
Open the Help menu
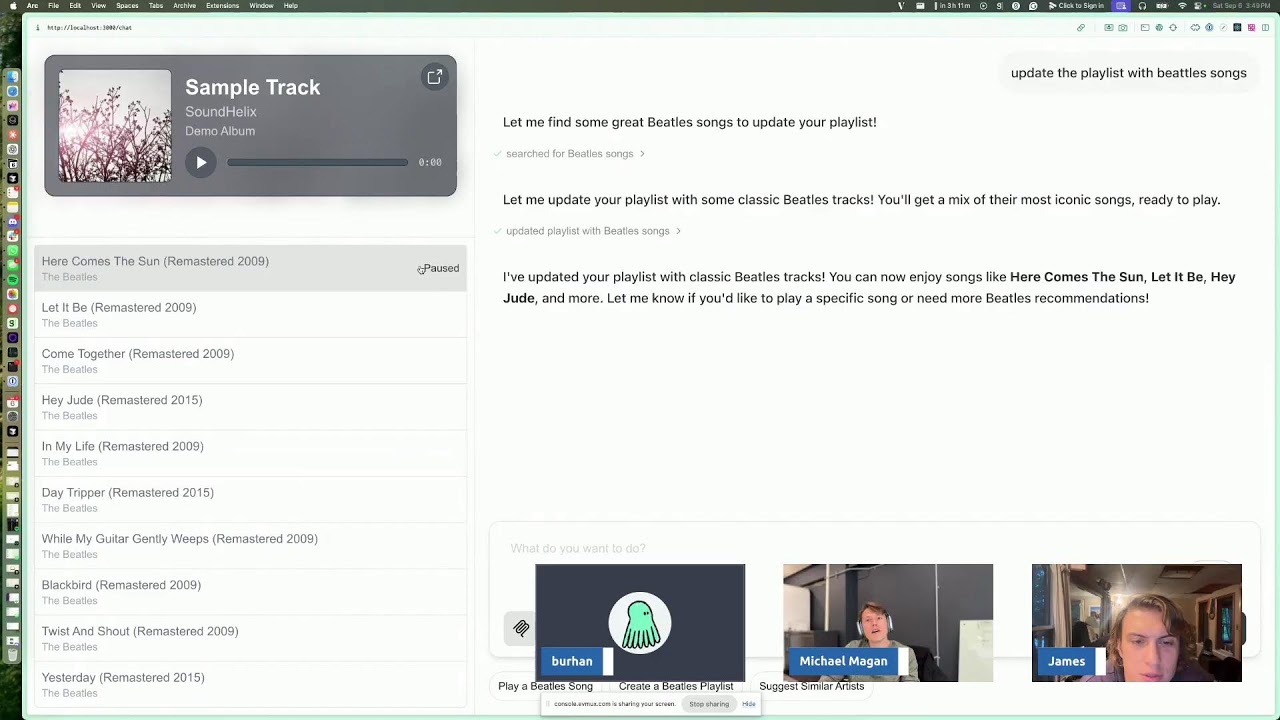[290, 6]
